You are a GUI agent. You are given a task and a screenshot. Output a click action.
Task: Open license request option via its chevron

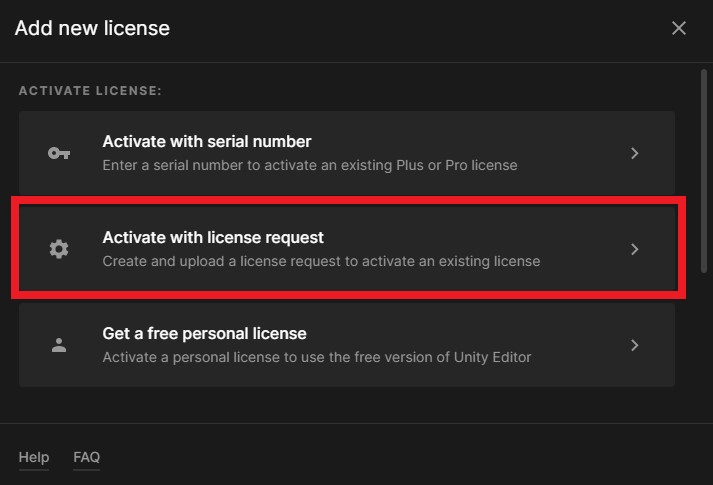click(x=635, y=250)
